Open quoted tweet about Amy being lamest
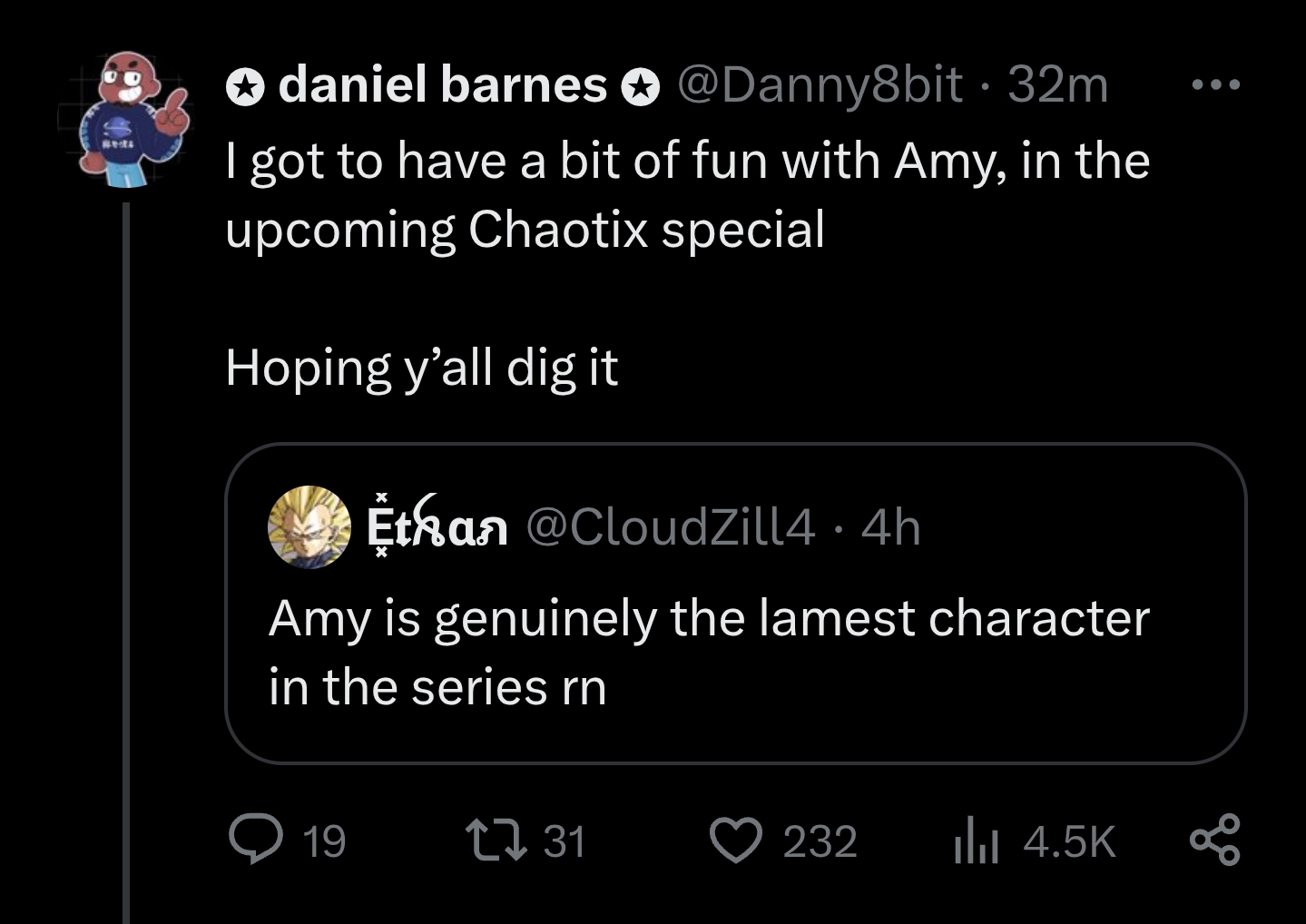The width and height of the screenshot is (1306, 924). 708,652
